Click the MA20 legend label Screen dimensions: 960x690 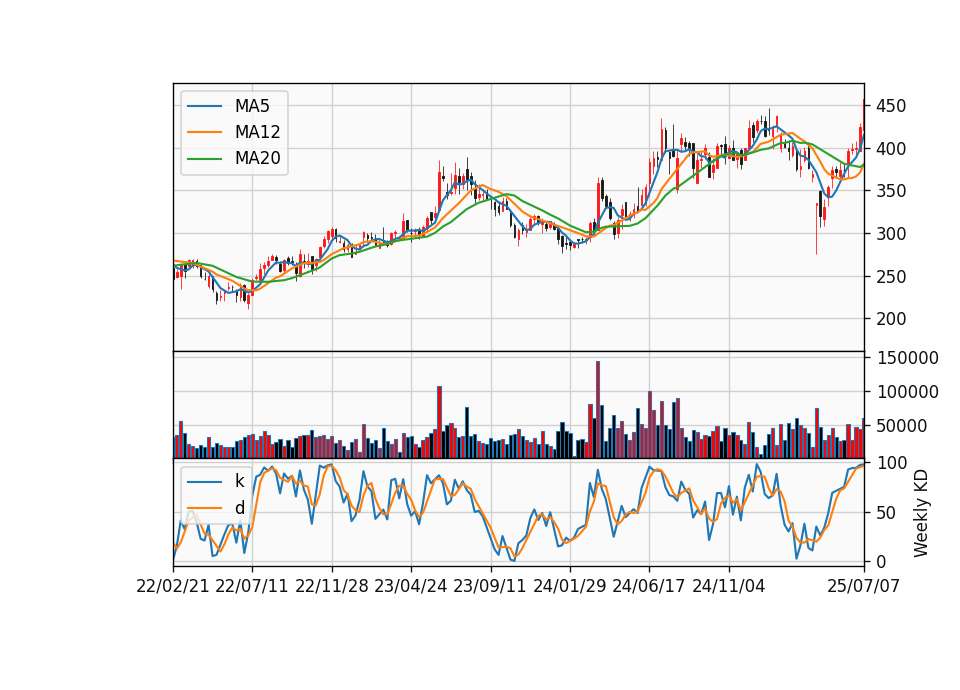point(257,159)
